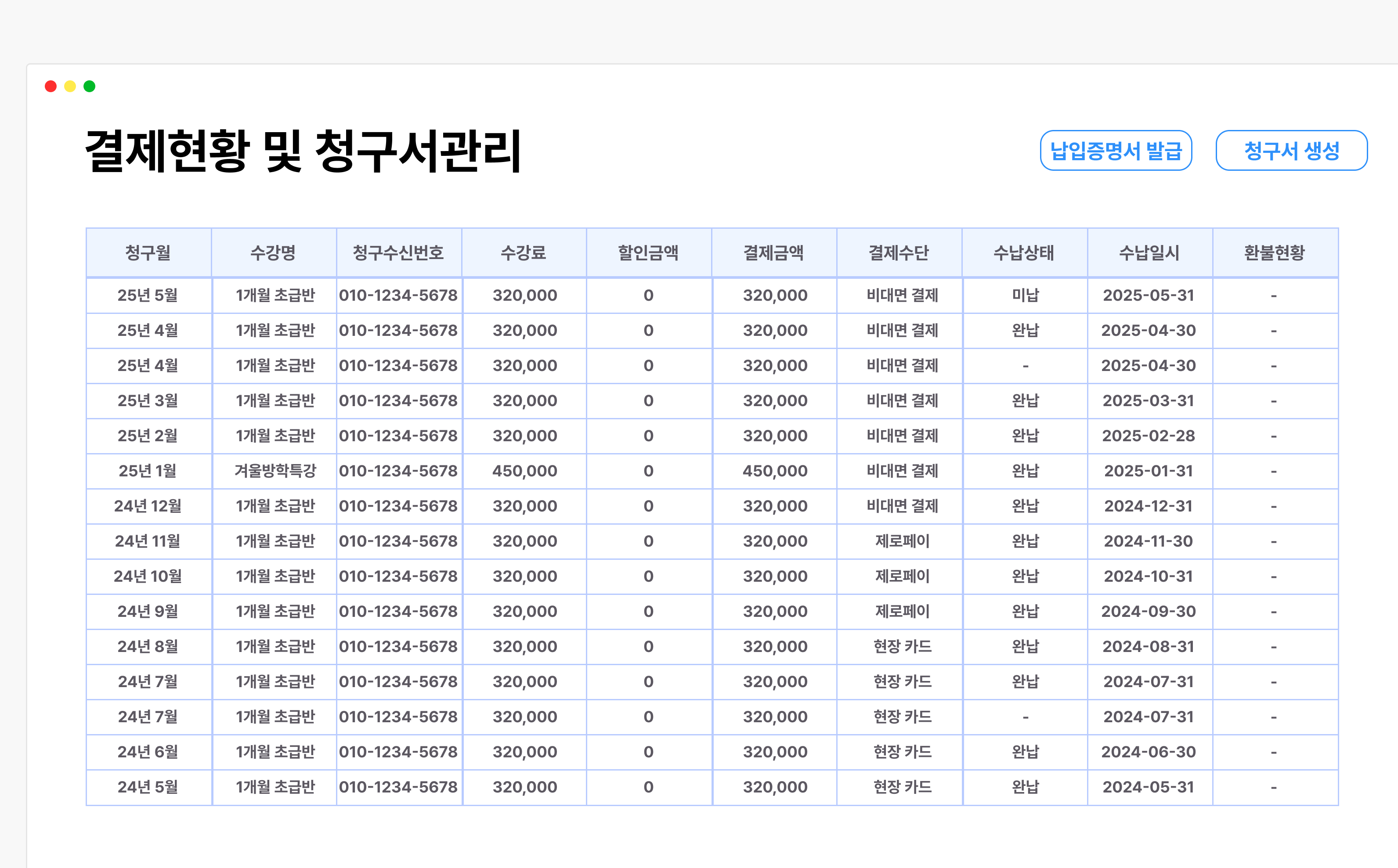The height and width of the screenshot is (868, 1398).
Task: Select the 25년 1월 billing month cell
Action: (x=148, y=471)
